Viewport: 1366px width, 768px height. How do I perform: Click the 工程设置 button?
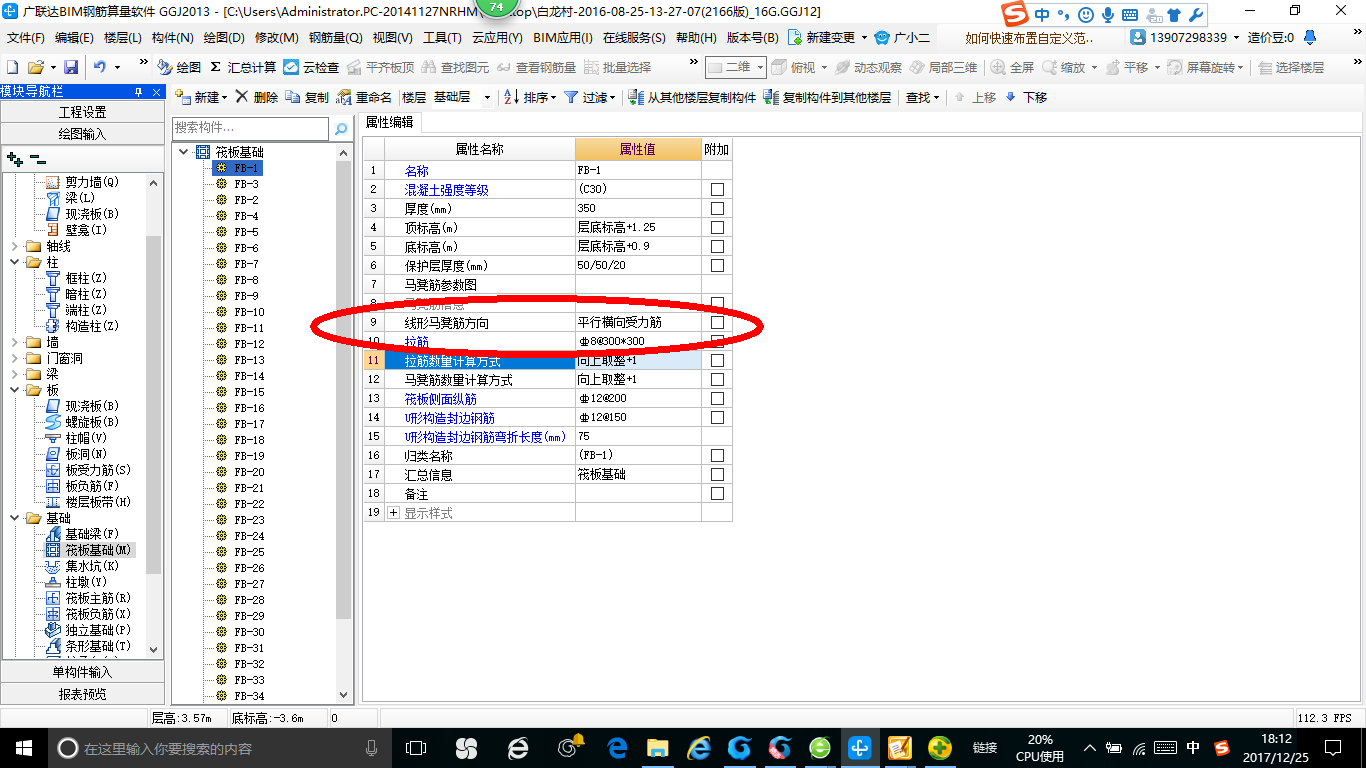[x=82, y=112]
